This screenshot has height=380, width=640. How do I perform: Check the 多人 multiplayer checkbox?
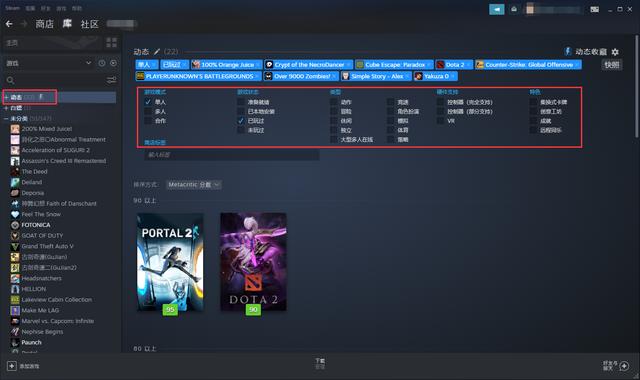point(148,111)
